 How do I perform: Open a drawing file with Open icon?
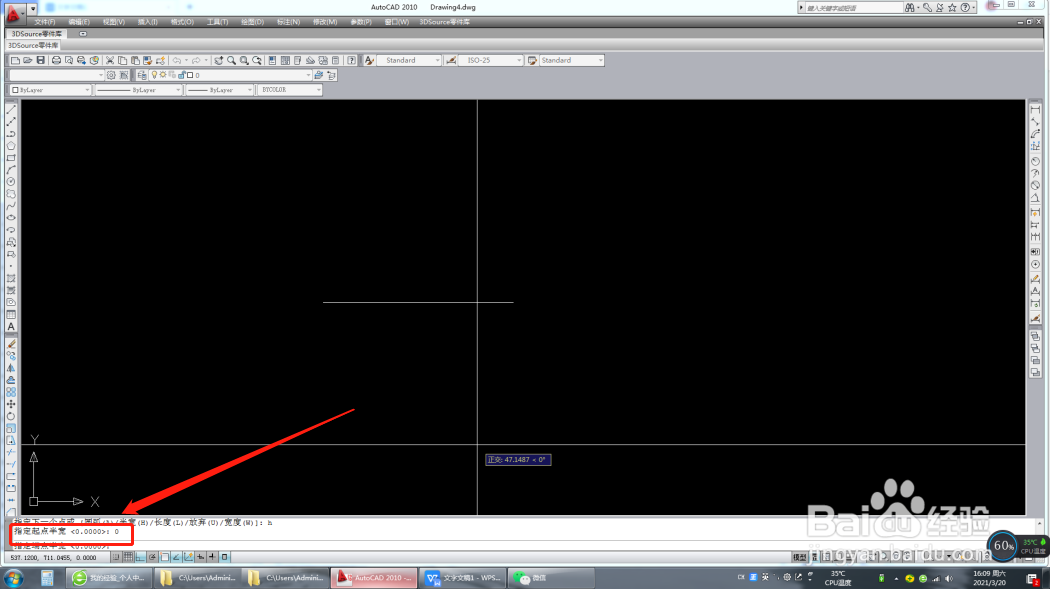tap(27, 60)
